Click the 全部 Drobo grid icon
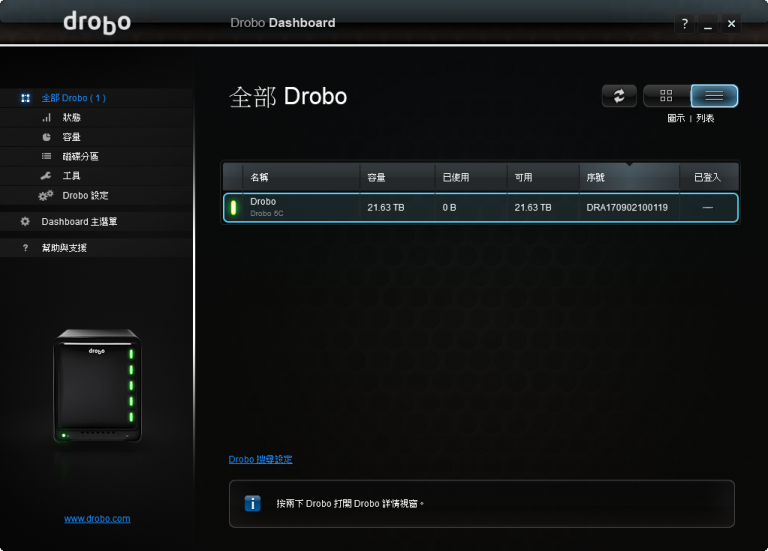768x551 pixels. click(25, 98)
